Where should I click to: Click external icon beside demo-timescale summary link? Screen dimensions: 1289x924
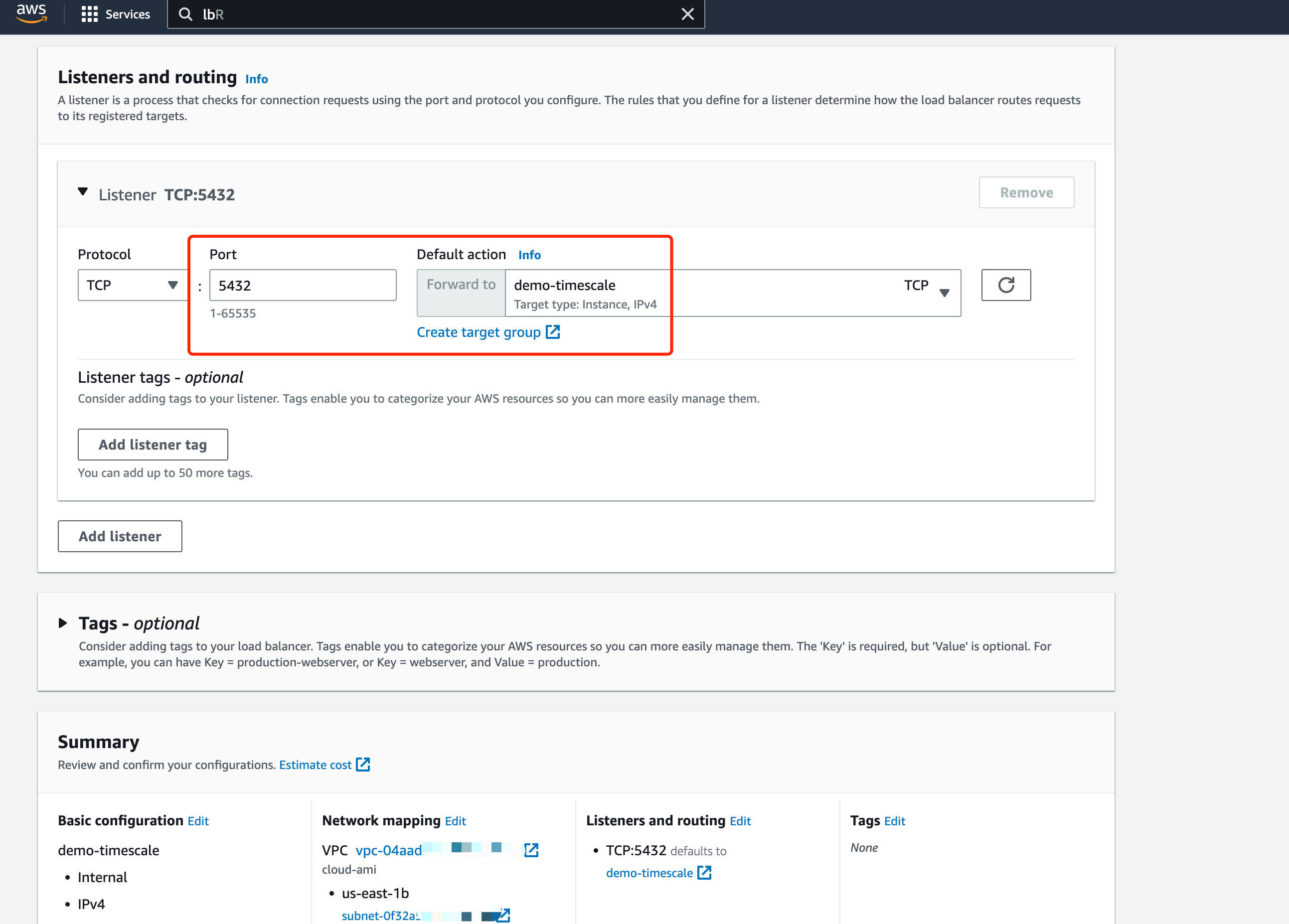pos(704,873)
